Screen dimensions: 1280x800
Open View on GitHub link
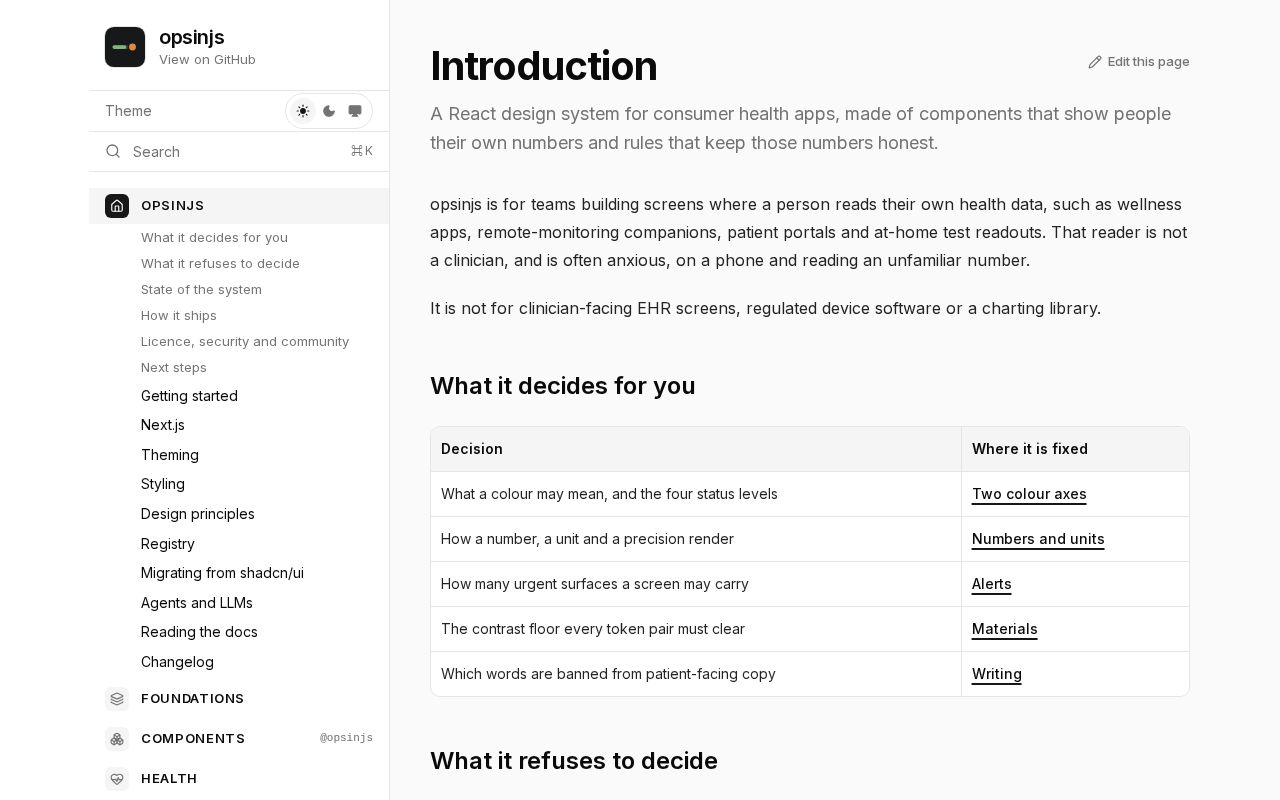coord(207,60)
